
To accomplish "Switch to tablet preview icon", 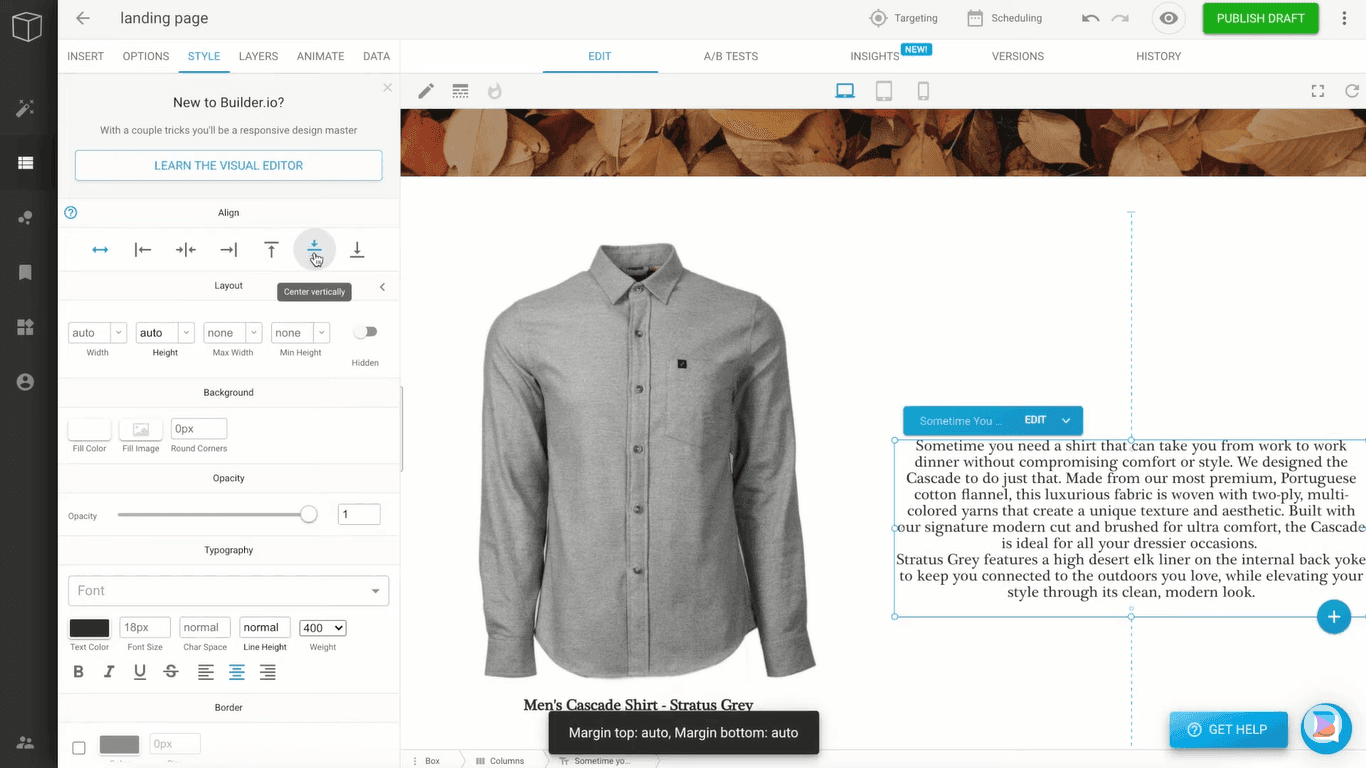I will 884,92.
